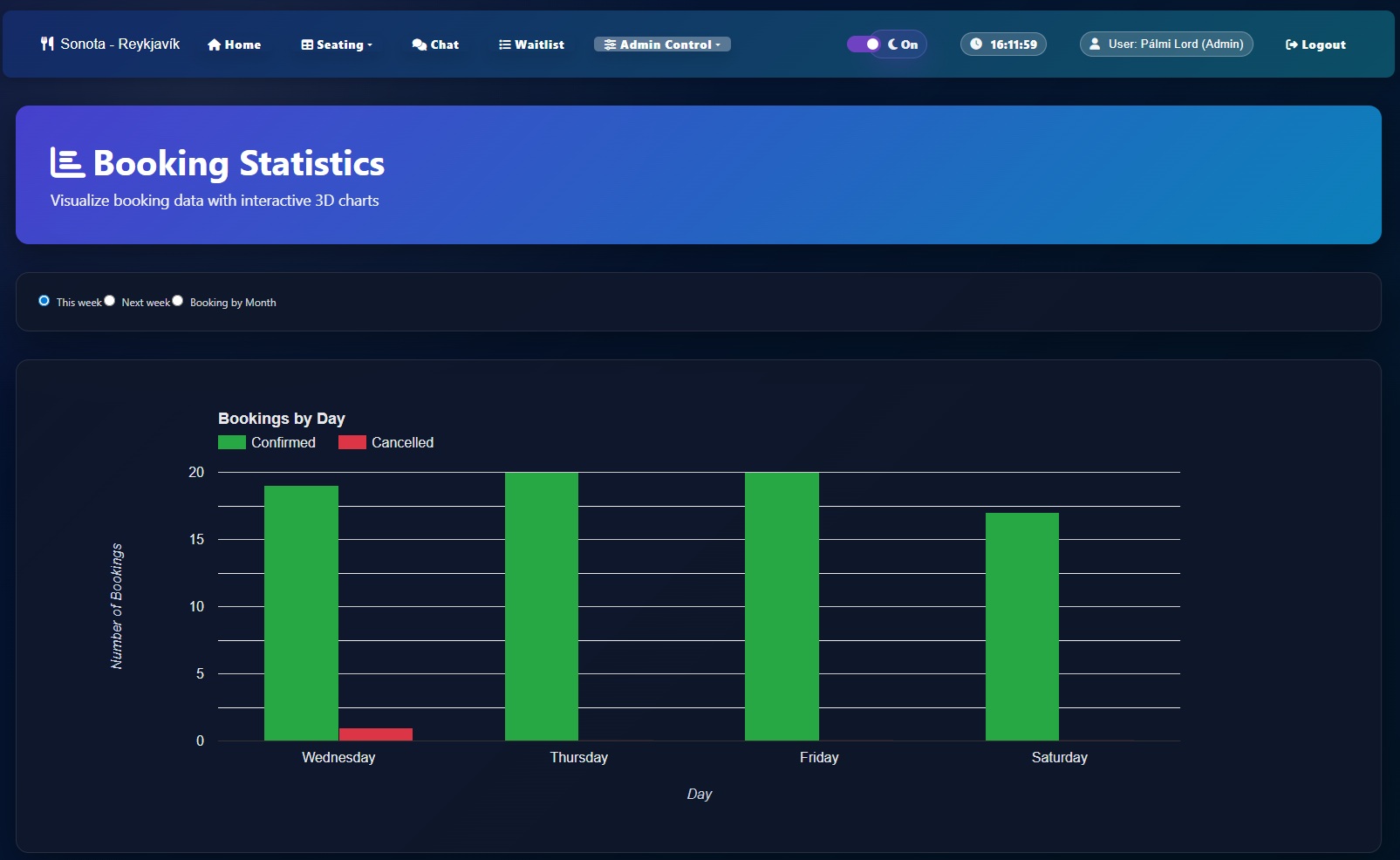Screen dimensions: 1400x860
Task: Open the Seating dropdown menu
Action: [x=337, y=44]
